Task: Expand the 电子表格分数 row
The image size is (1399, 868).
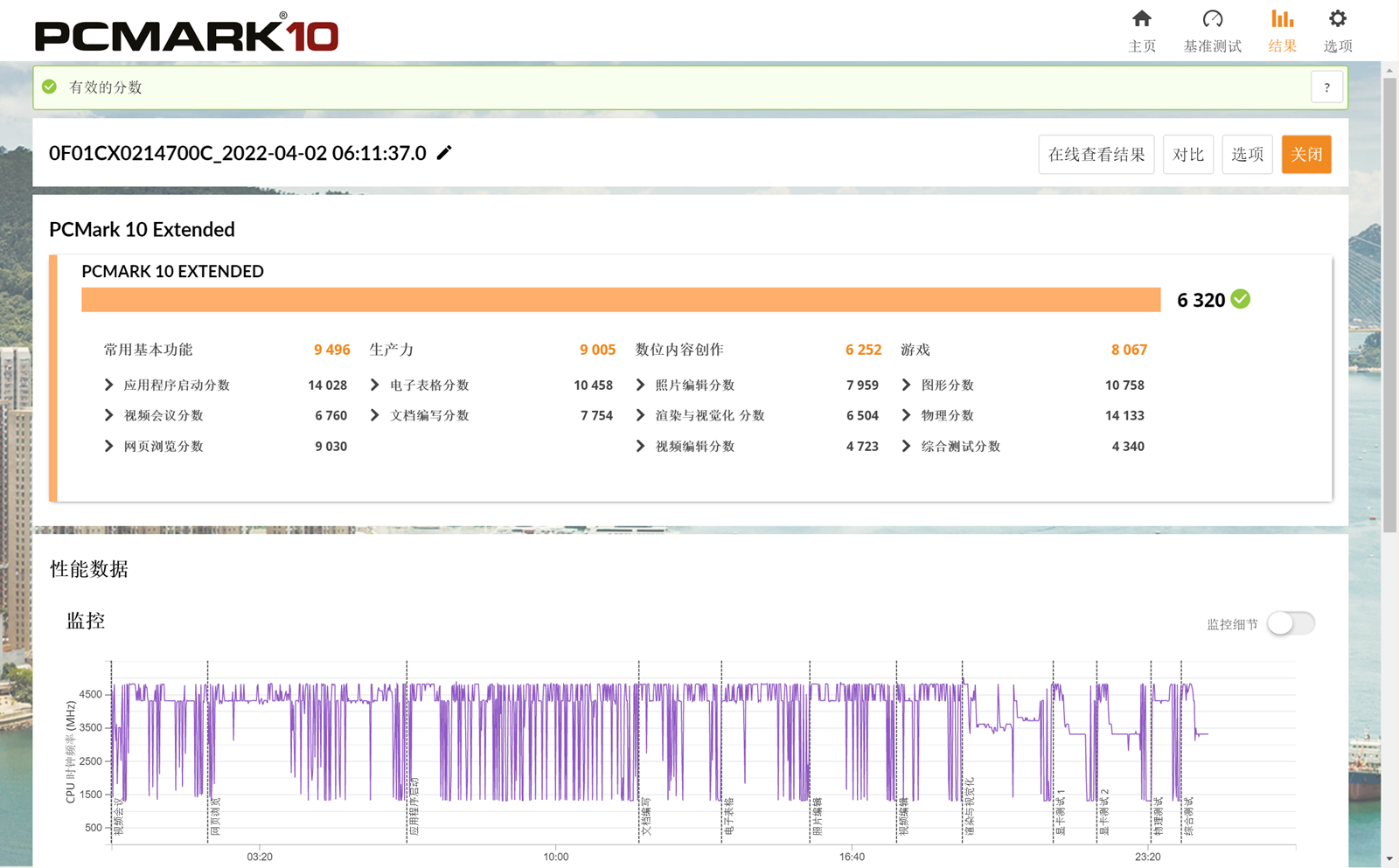Action: (x=374, y=385)
